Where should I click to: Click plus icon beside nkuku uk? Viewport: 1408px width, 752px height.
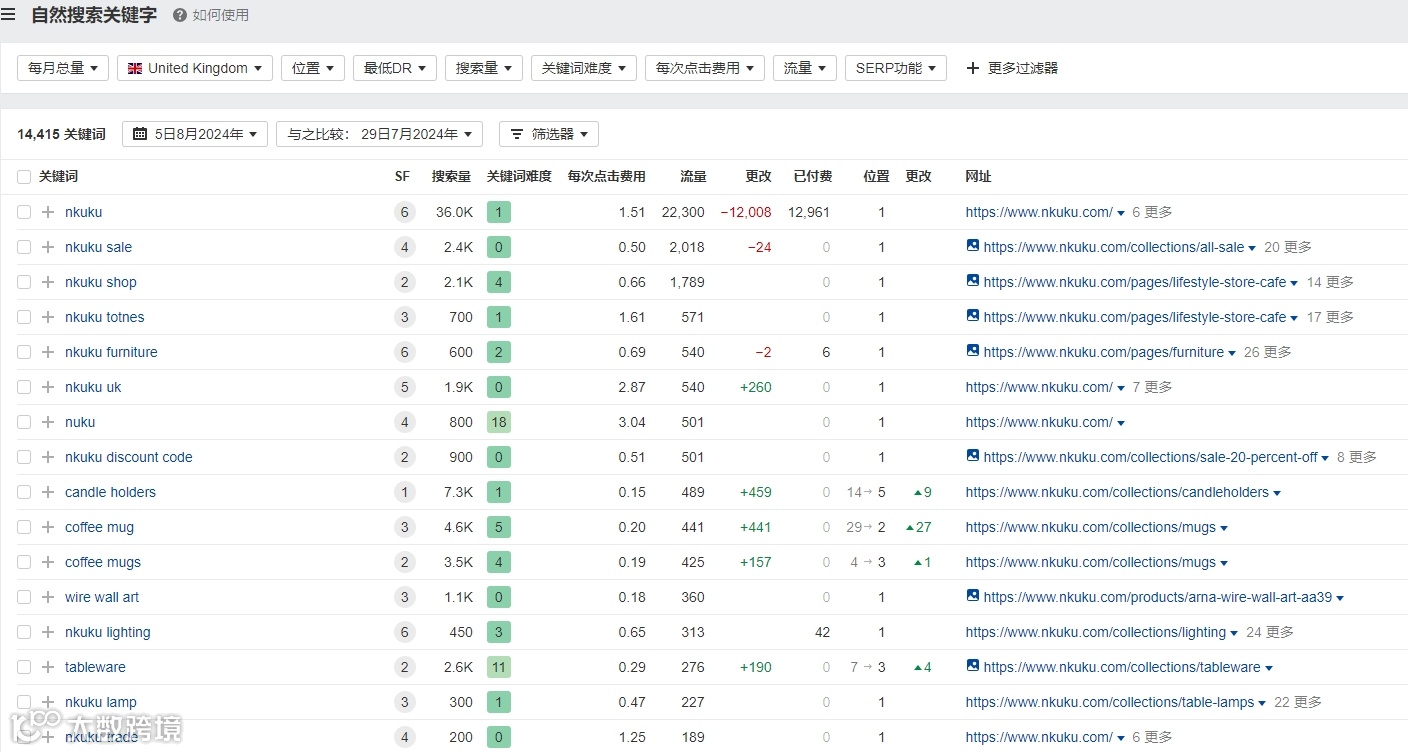[x=48, y=387]
